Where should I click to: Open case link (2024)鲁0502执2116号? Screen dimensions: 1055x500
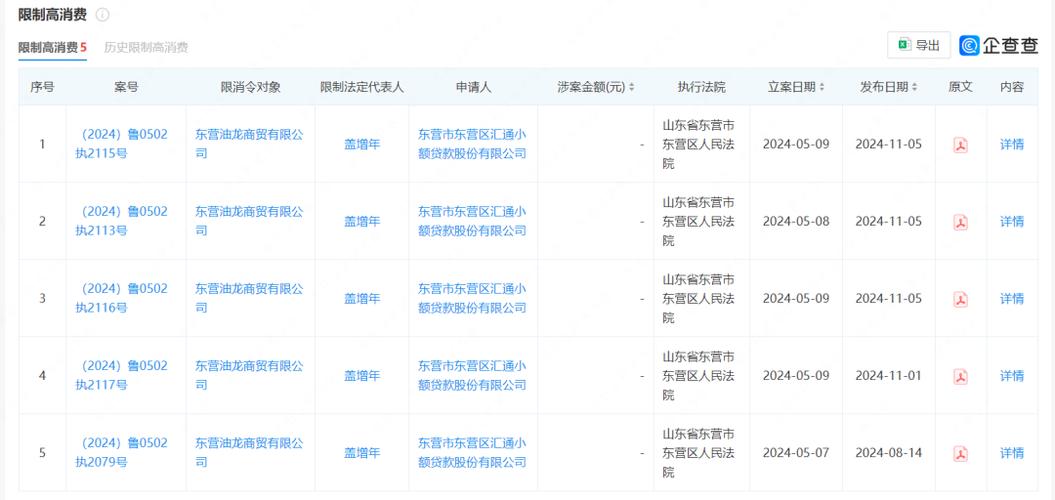(x=122, y=299)
